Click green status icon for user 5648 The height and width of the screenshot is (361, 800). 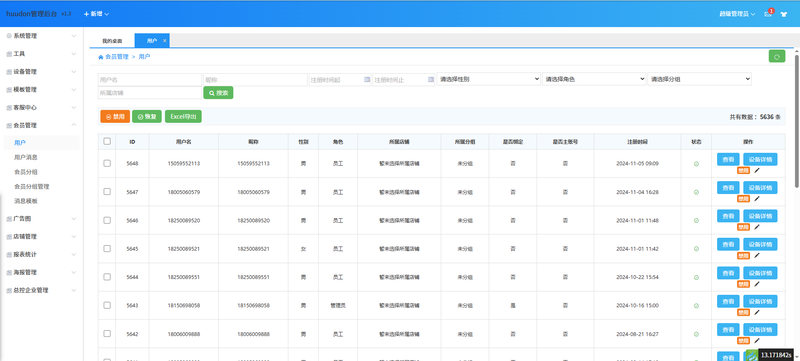click(696, 164)
